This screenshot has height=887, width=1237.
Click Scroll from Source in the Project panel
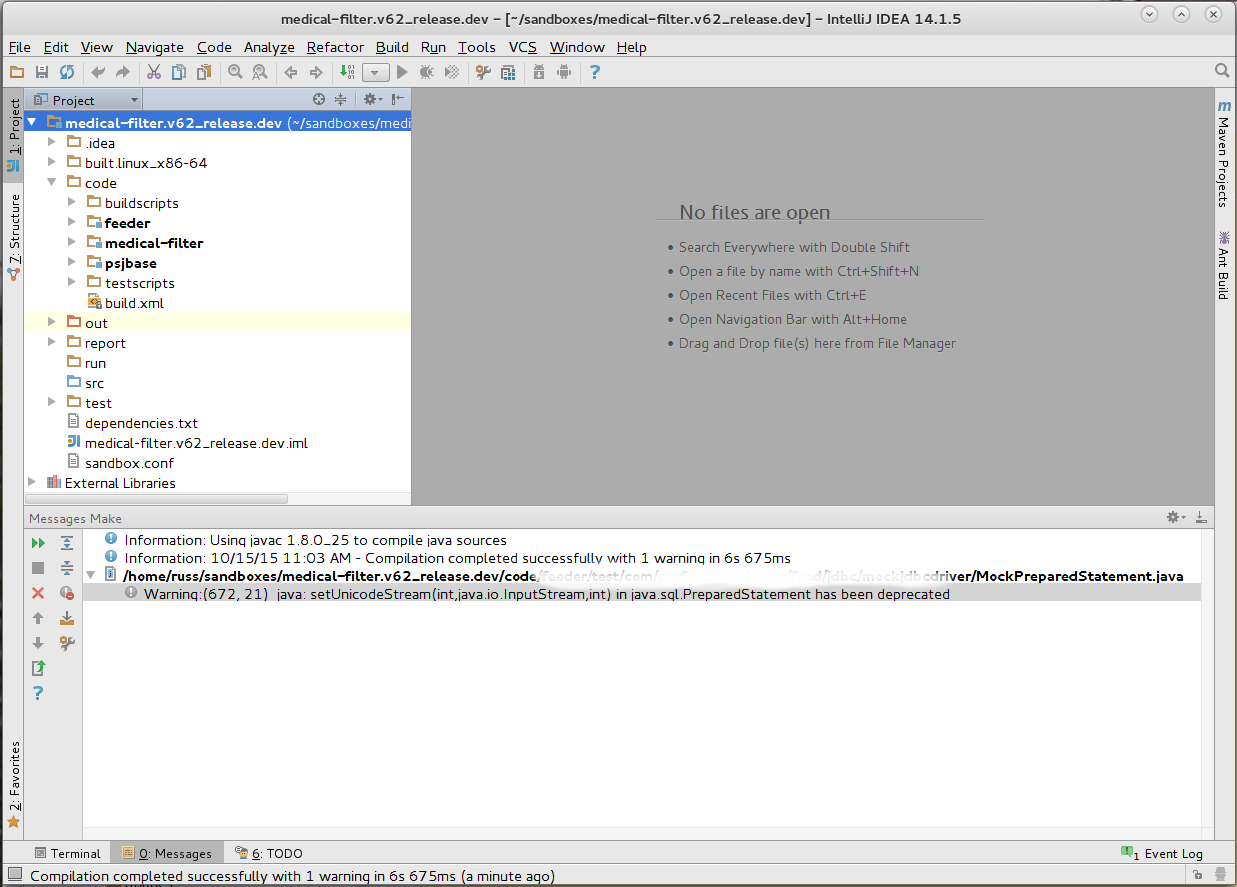(319, 99)
